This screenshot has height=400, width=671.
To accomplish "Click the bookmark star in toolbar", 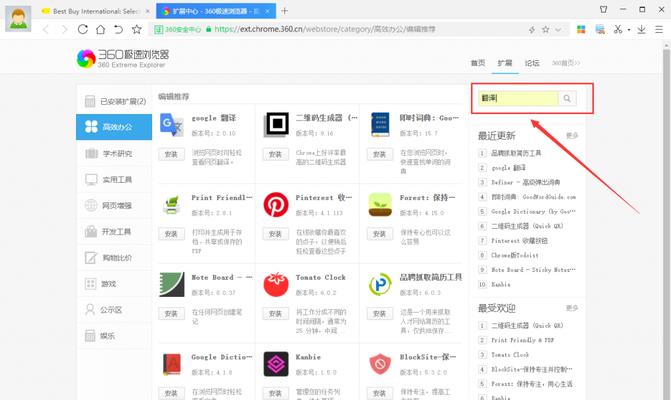I will (x=137, y=29).
